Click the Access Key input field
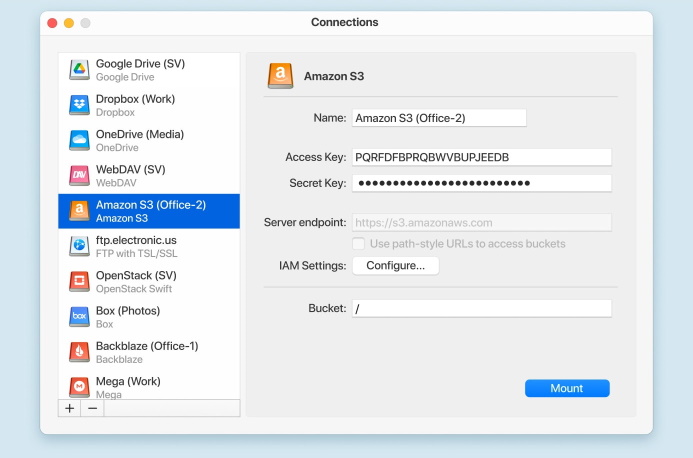The image size is (693, 458). [482, 157]
